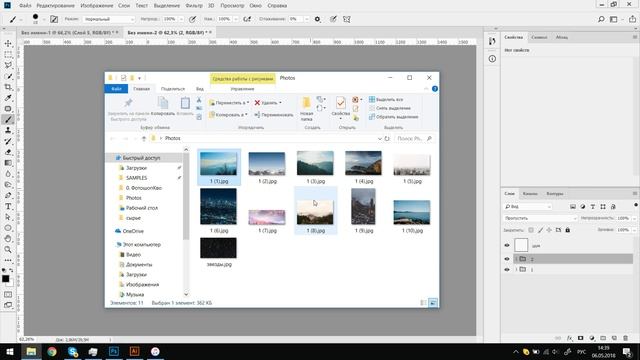Open the brush opacity value dropdown arrow

tap(181, 19)
